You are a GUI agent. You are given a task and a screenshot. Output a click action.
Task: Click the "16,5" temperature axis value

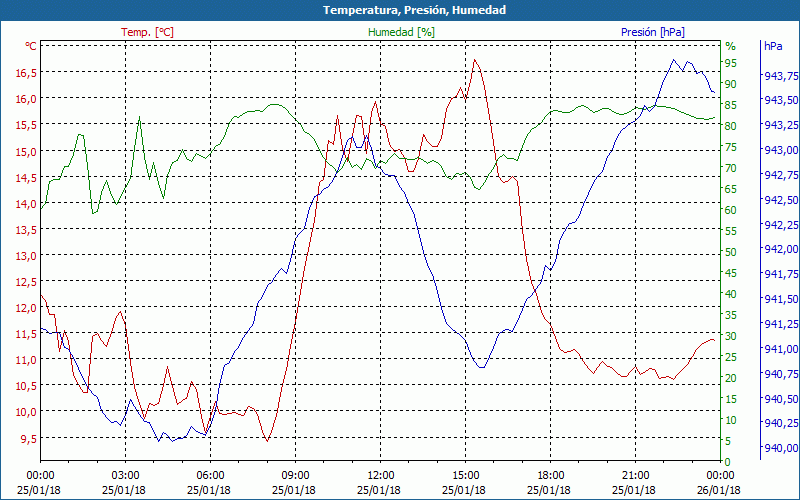(26, 73)
